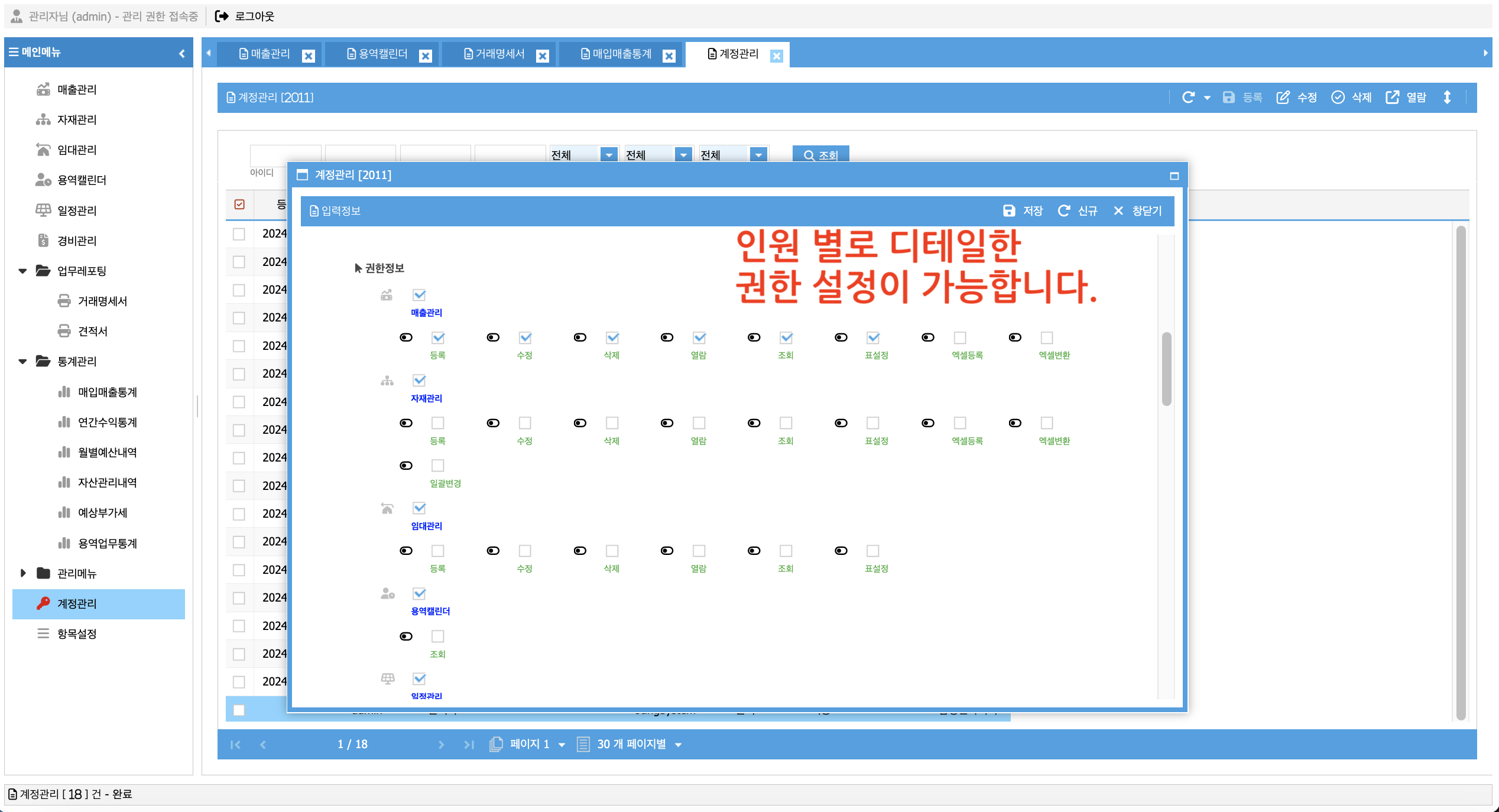
Task: Click the 열람 open-view icon in toolbar
Action: pyautogui.click(x=1392, y=98)
